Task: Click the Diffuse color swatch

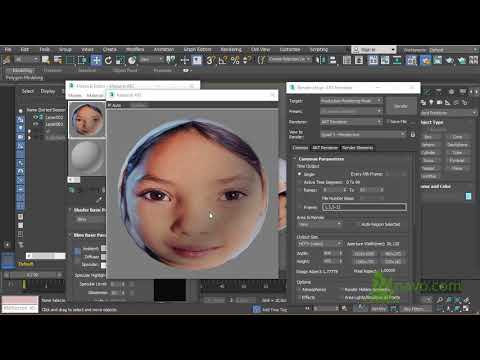Action: [x=104, y=257]
